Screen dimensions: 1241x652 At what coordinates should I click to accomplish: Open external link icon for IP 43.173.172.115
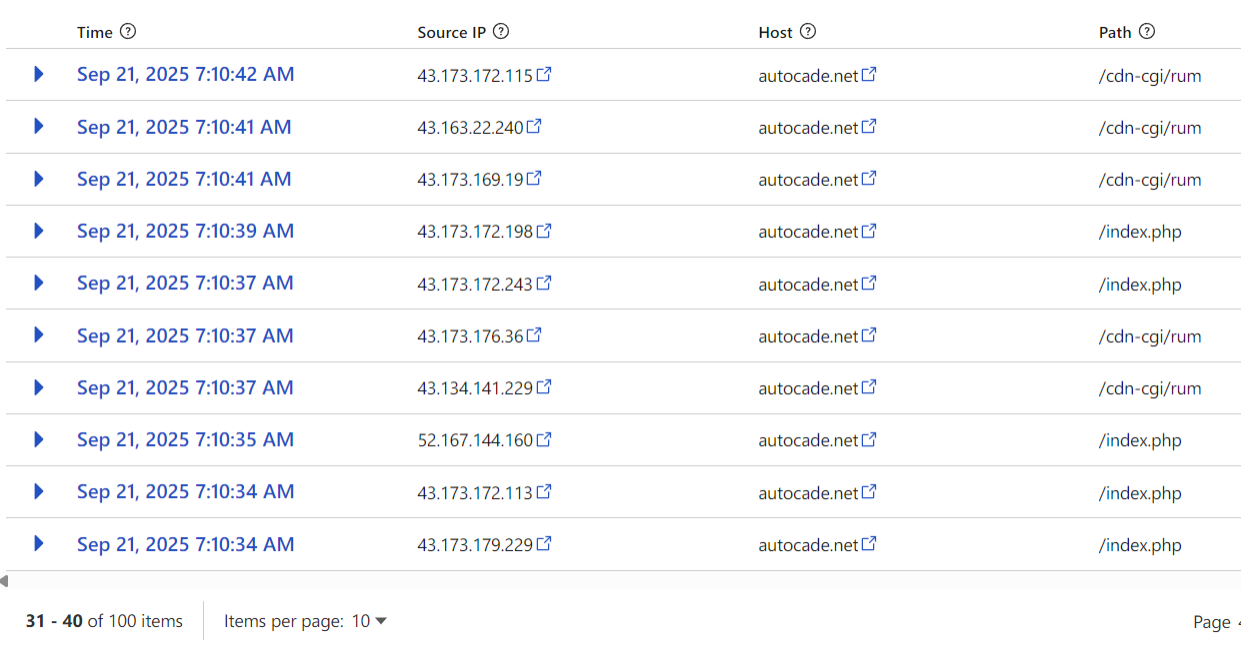544,74
